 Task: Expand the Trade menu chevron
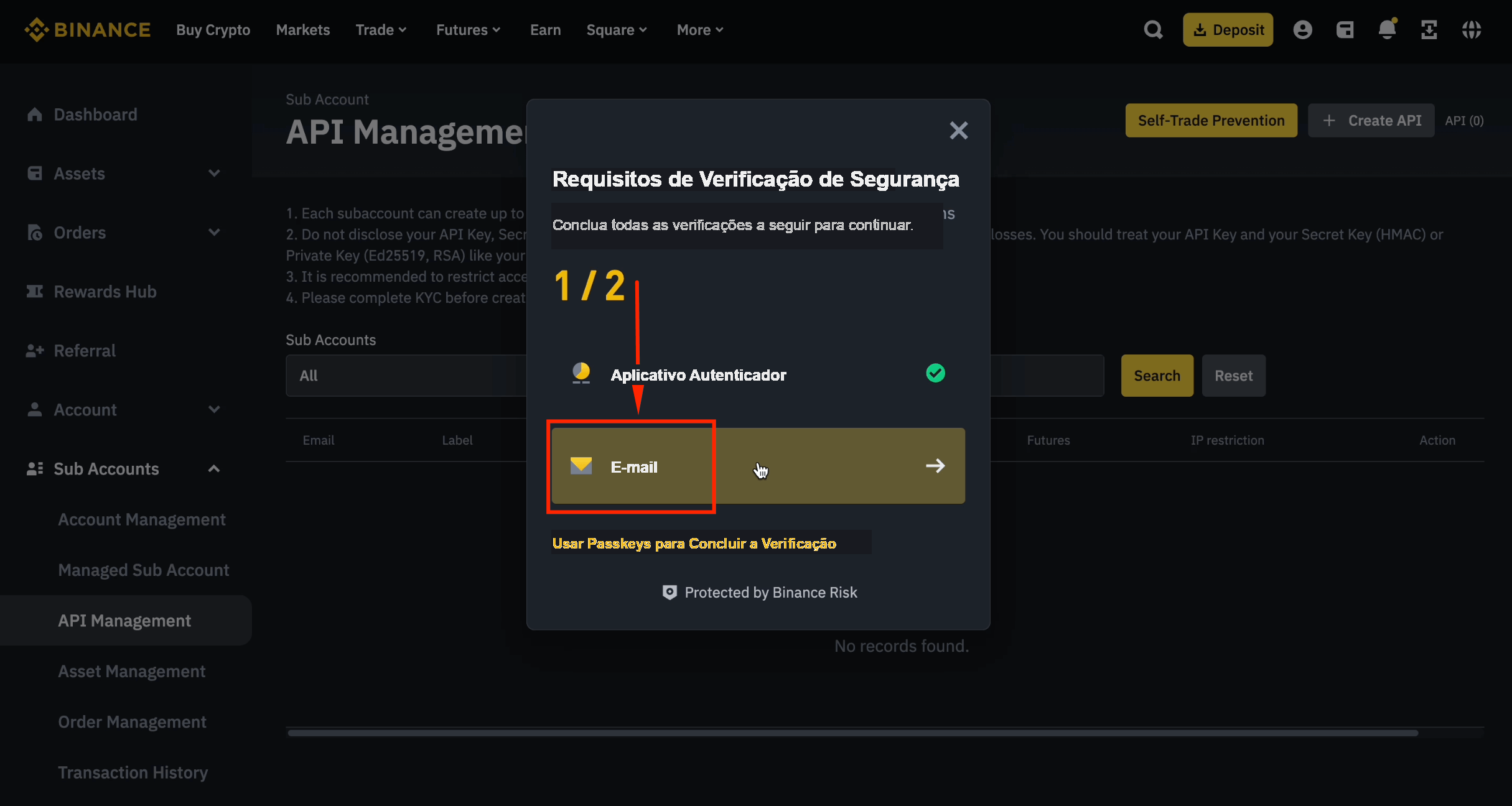coord(403,30)
